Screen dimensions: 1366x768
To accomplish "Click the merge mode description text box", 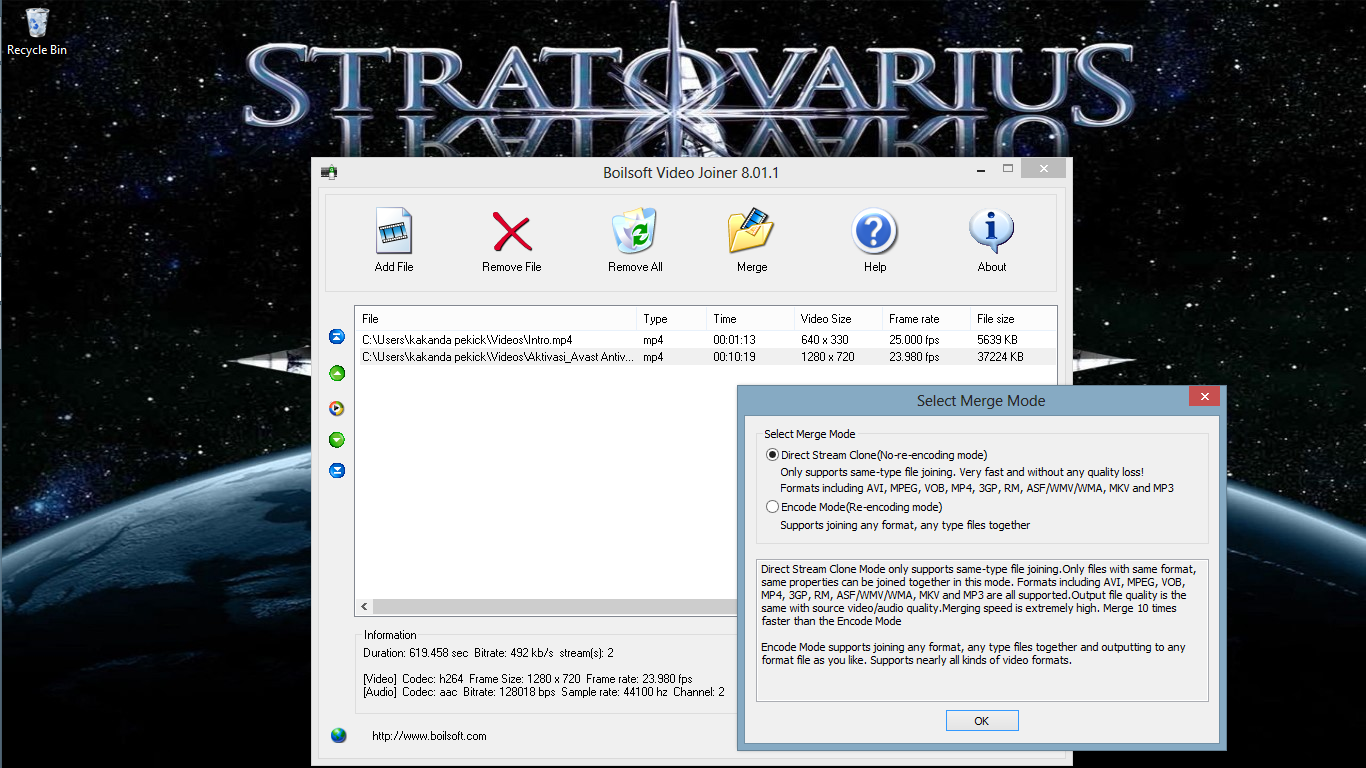I will click(x=982, y=630).
